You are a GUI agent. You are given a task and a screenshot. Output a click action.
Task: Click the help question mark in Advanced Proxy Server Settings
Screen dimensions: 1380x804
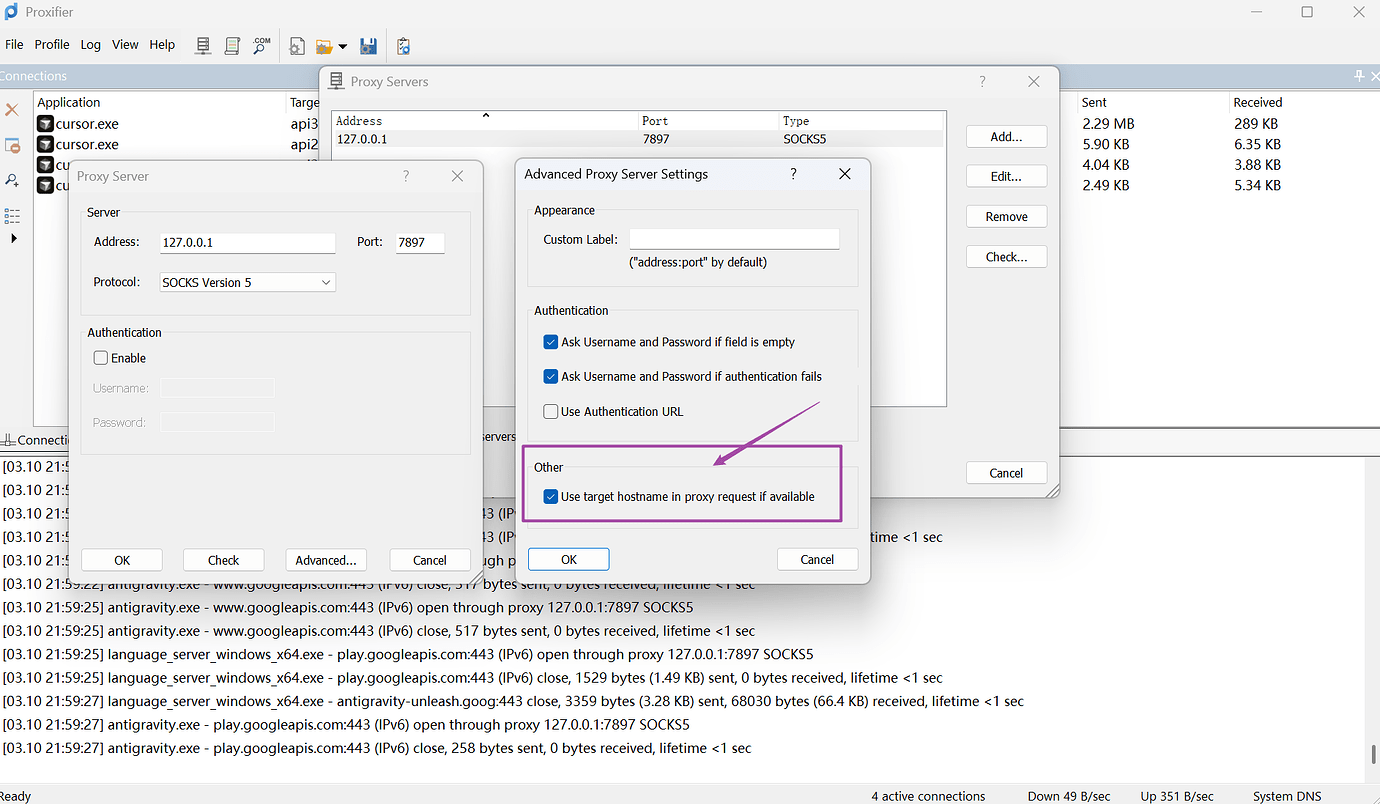click(794, 174)
